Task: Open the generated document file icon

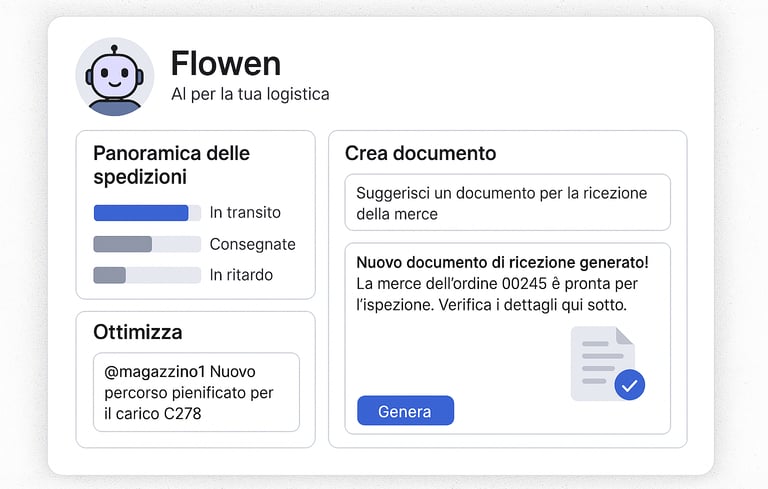Action: [600, 362]
